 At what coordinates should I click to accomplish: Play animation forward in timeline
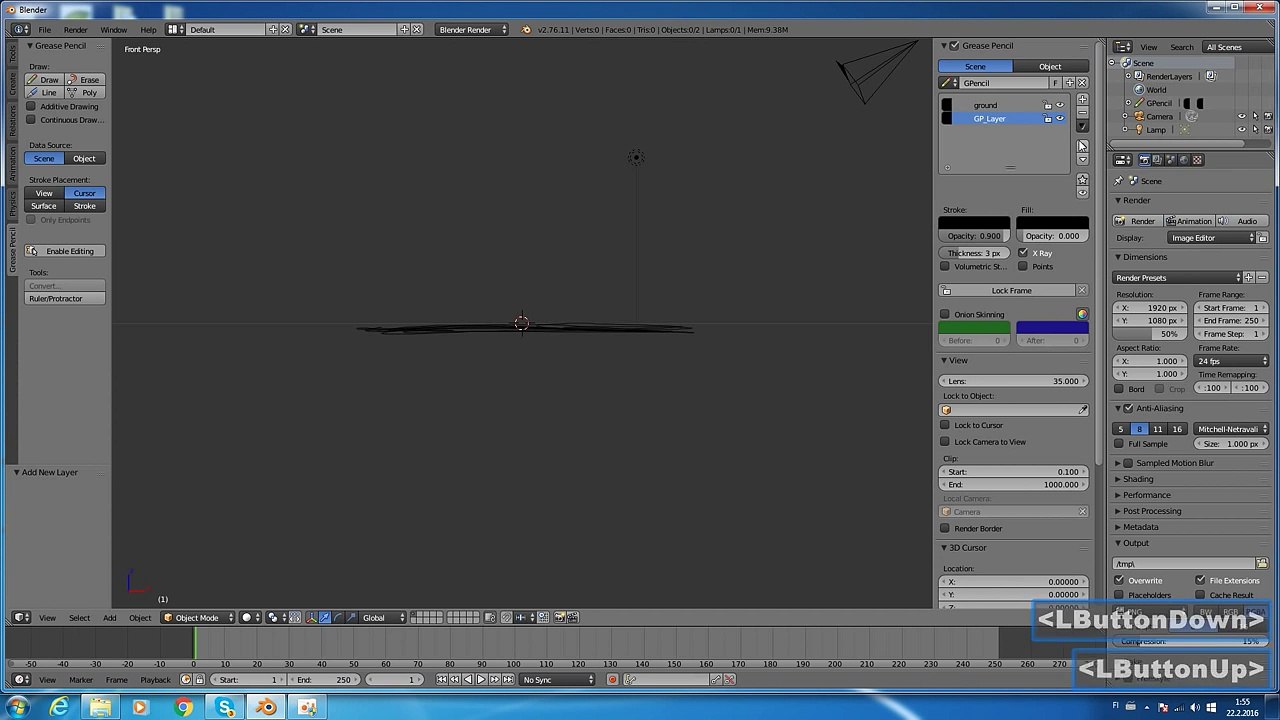(x=481, y=680)
